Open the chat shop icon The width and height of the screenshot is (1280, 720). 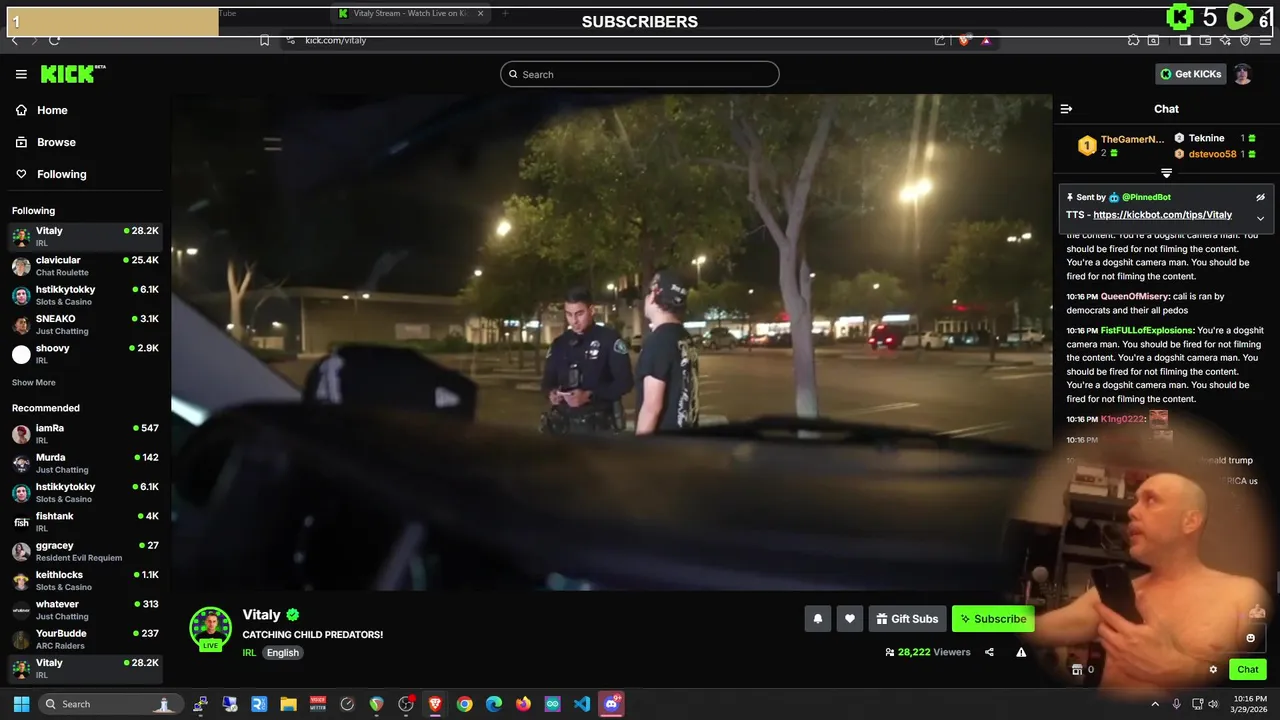1077,670
